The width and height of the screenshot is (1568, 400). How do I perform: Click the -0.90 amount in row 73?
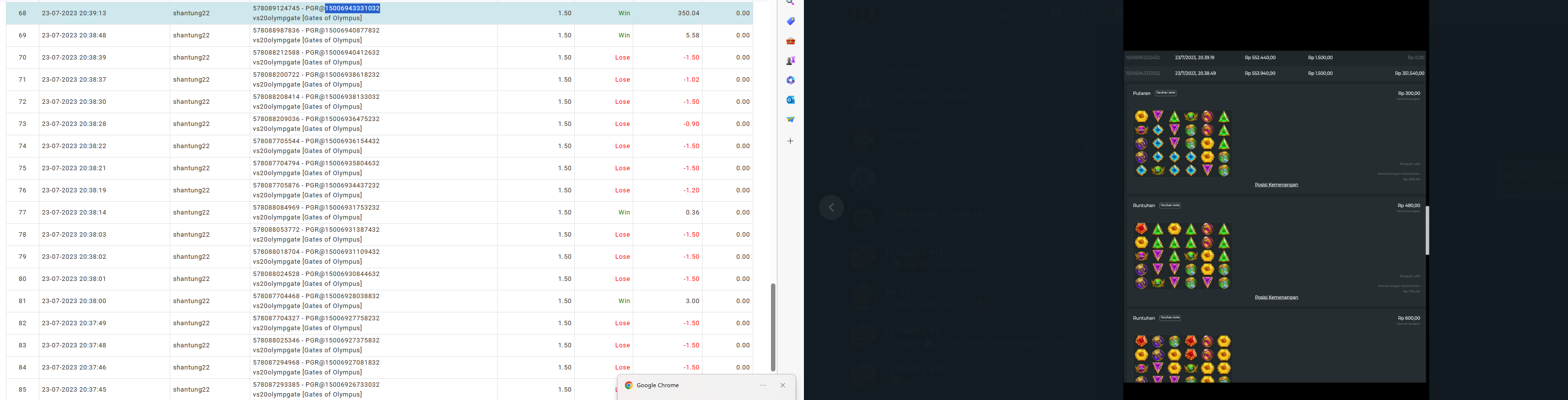(691, 123)
